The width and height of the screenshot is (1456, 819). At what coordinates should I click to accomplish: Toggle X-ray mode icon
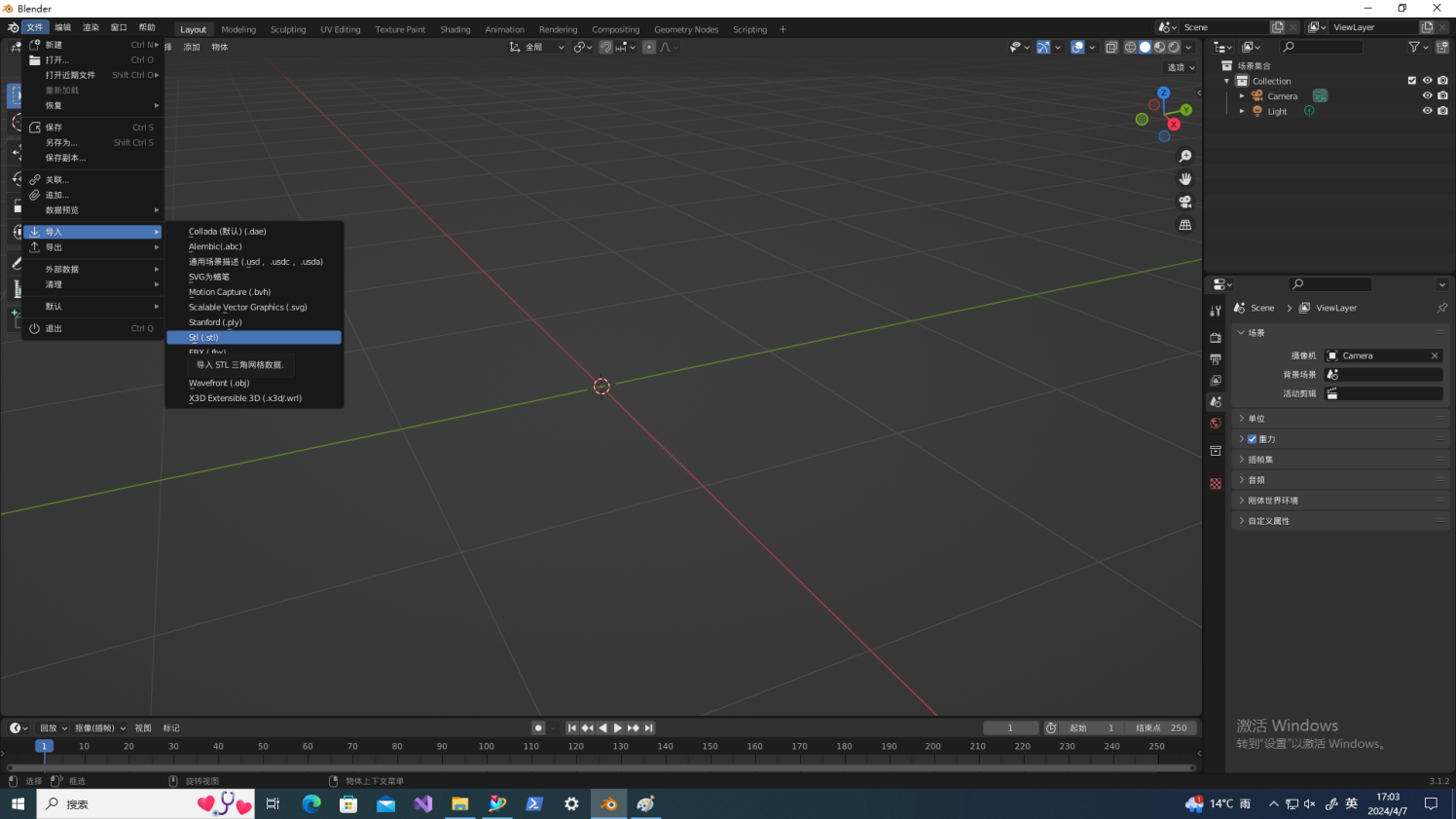click(x=1111, y=47)
